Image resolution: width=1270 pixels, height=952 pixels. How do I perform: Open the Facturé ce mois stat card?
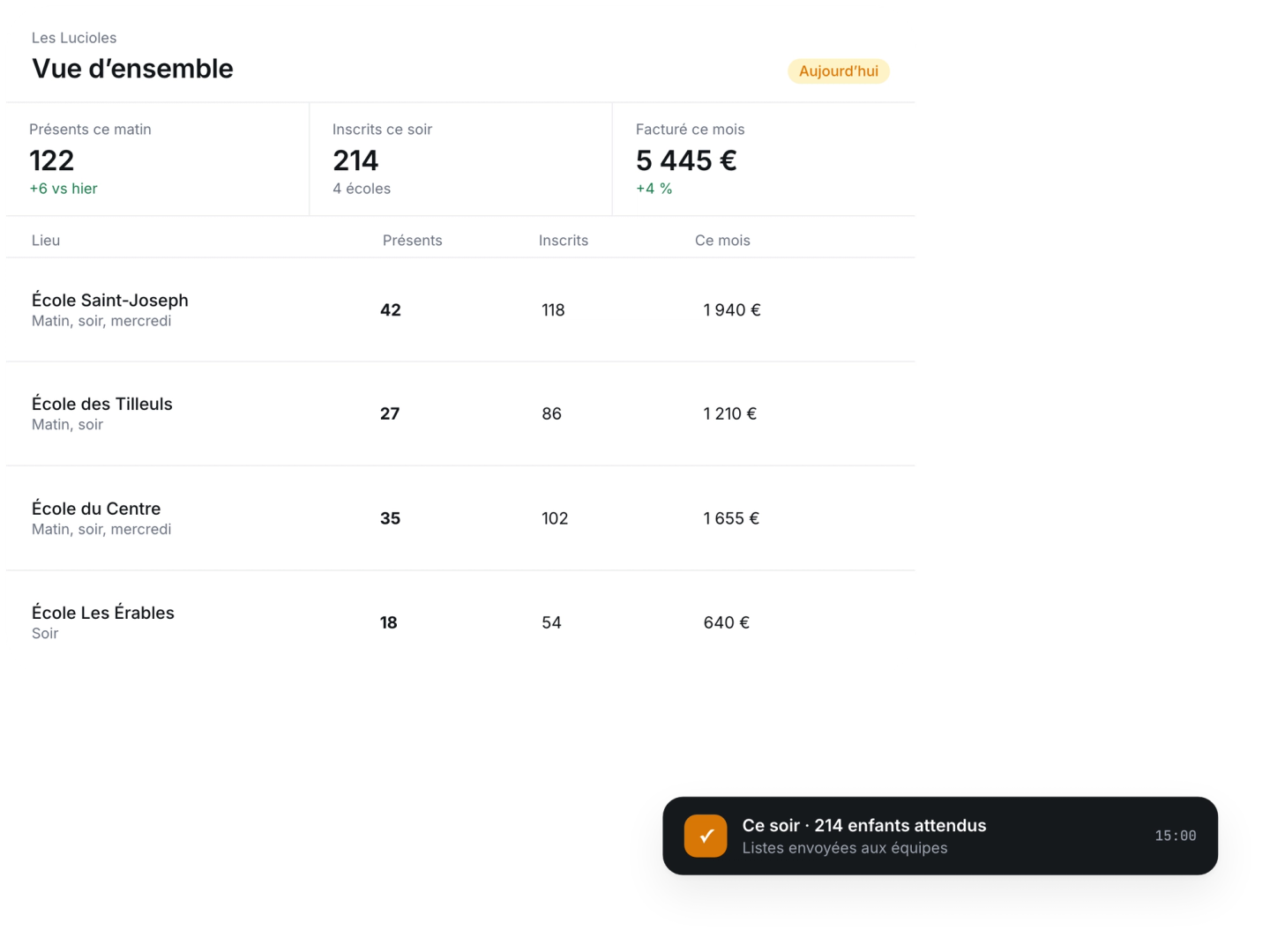pyautogui.click(x=764, y=159)
